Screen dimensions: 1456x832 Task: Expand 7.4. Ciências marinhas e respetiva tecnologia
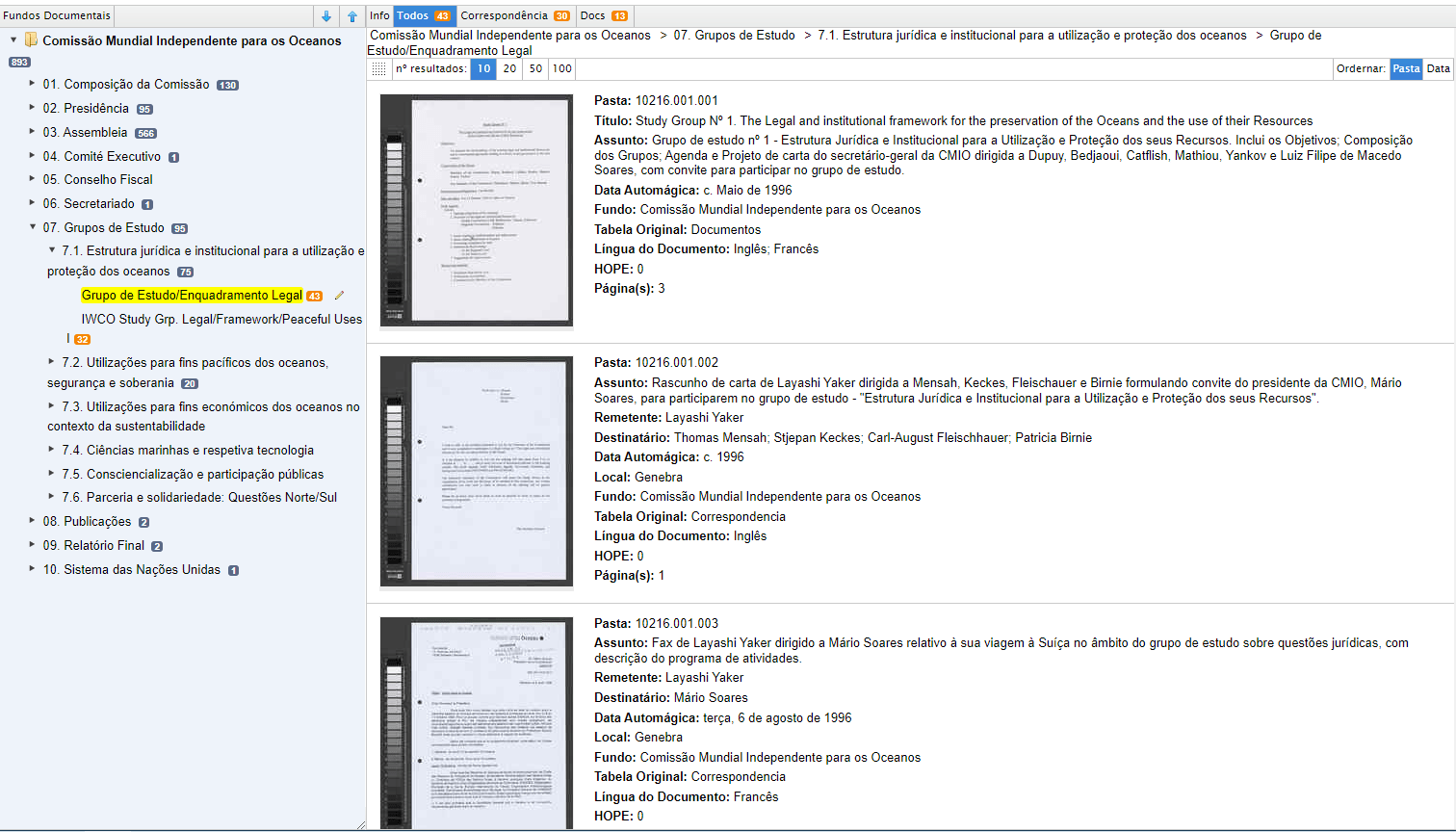click(52, 450)
